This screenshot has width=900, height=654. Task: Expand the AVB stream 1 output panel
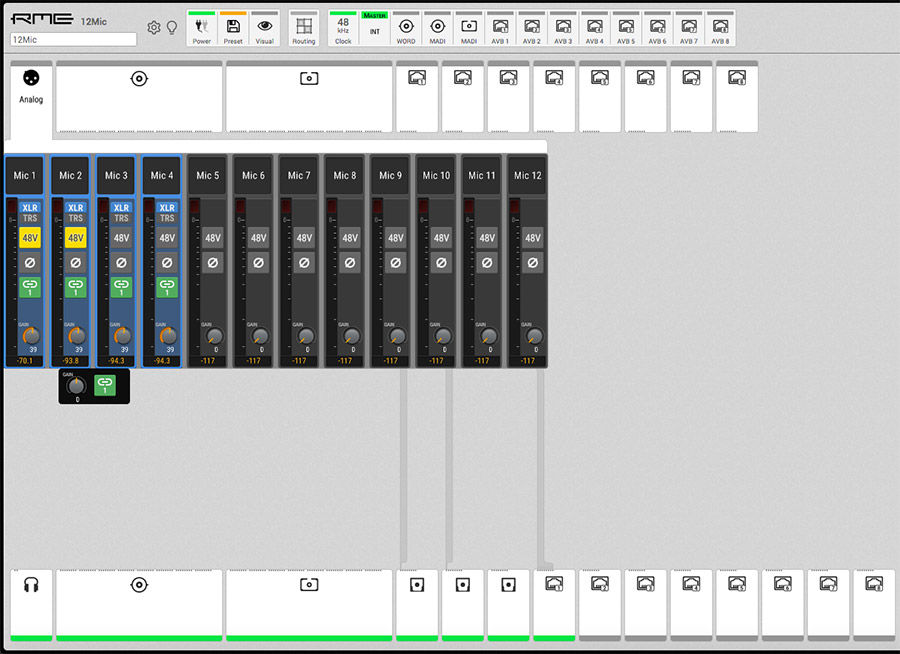pos(554,605)
